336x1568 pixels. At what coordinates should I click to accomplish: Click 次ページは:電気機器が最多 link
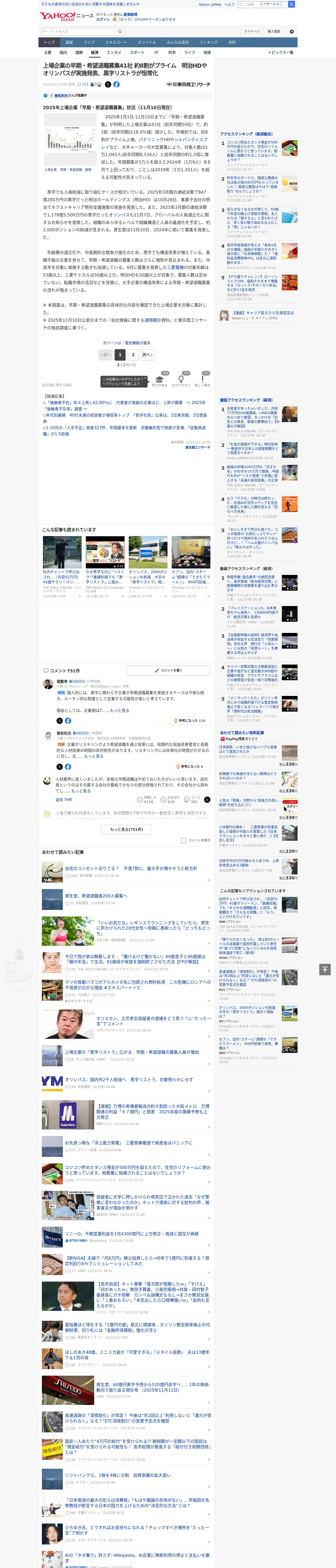[x=127, y=343]
